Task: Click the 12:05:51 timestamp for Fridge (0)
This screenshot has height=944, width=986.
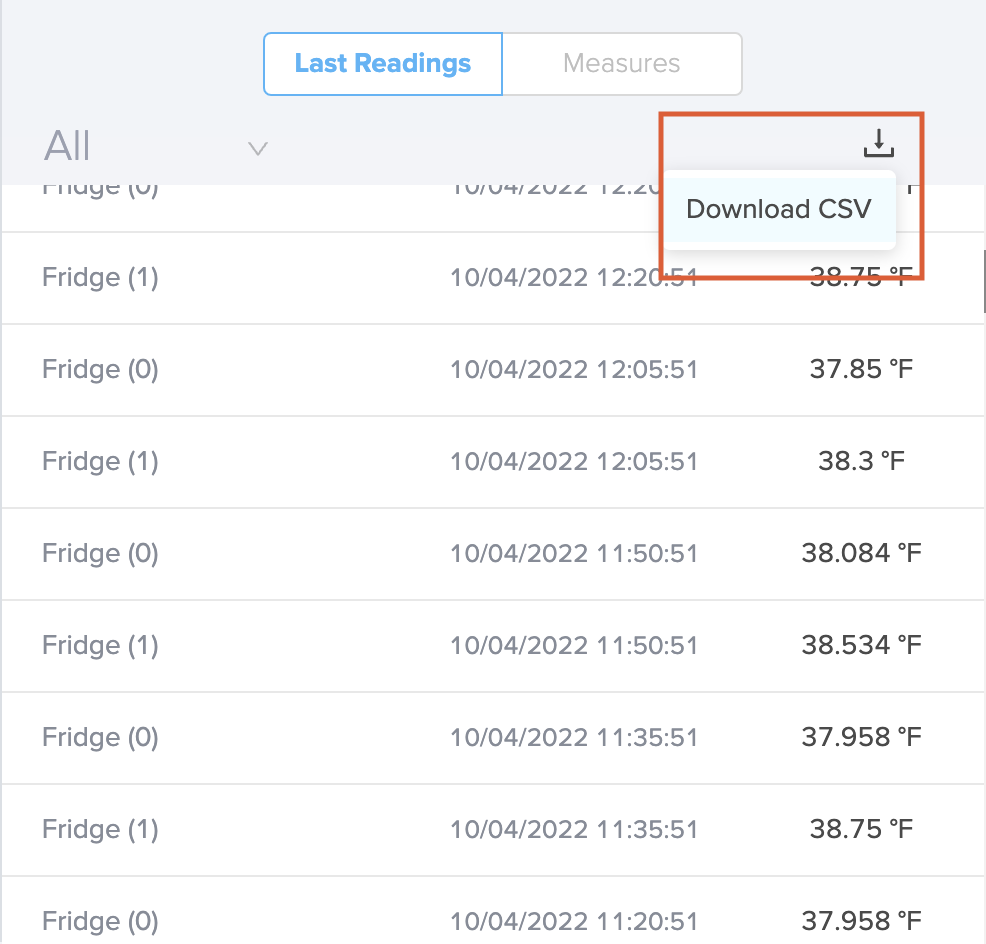Action: (x=573, y=369)
